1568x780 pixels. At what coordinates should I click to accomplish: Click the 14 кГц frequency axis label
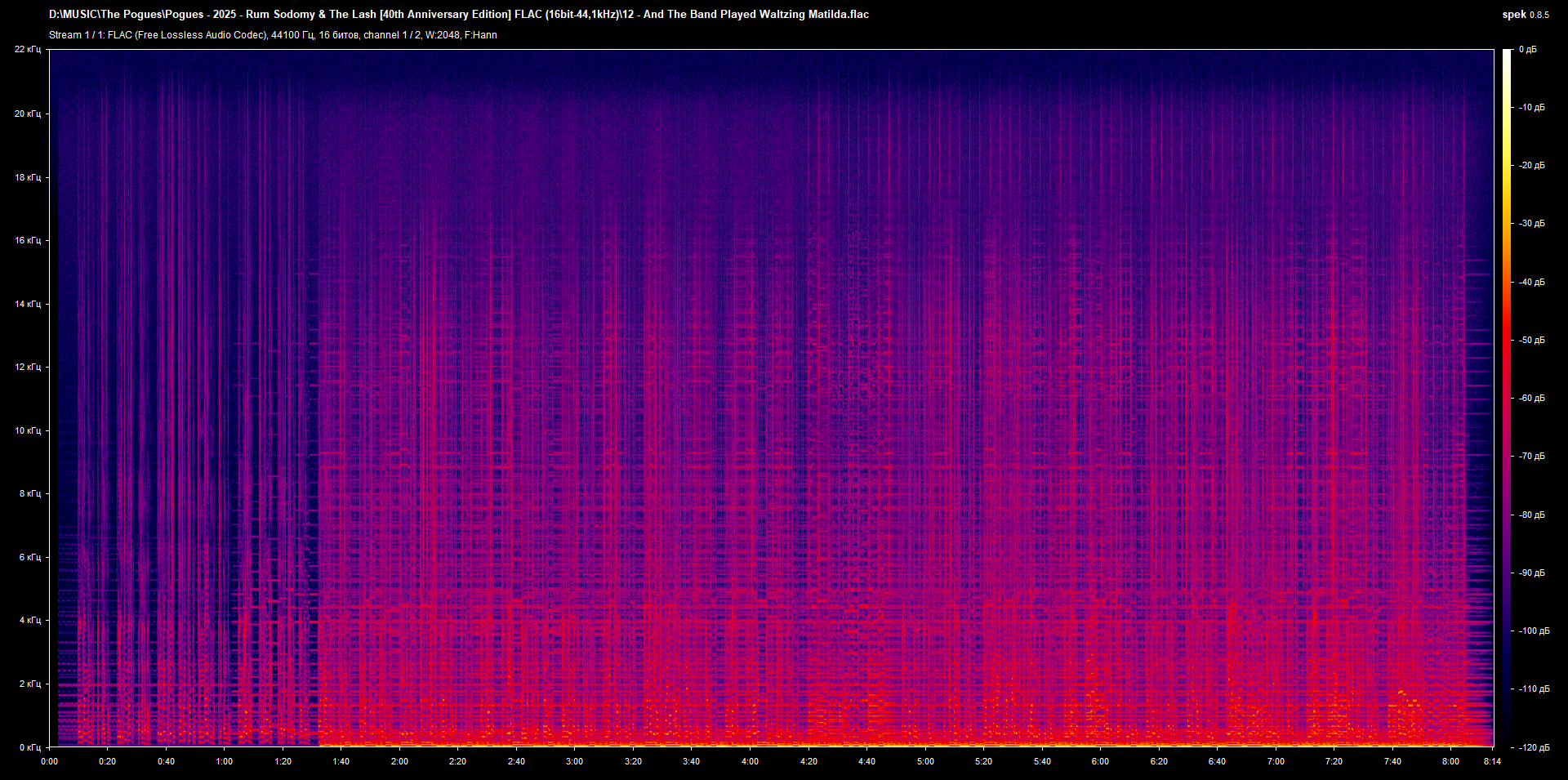click(x=28, y=304)
